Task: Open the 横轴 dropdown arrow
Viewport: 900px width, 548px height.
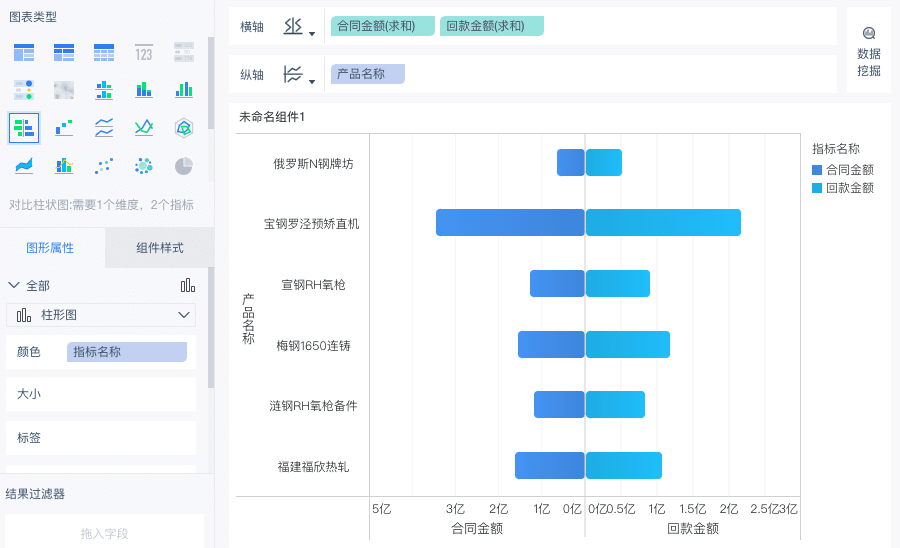Action: [312, 34]
